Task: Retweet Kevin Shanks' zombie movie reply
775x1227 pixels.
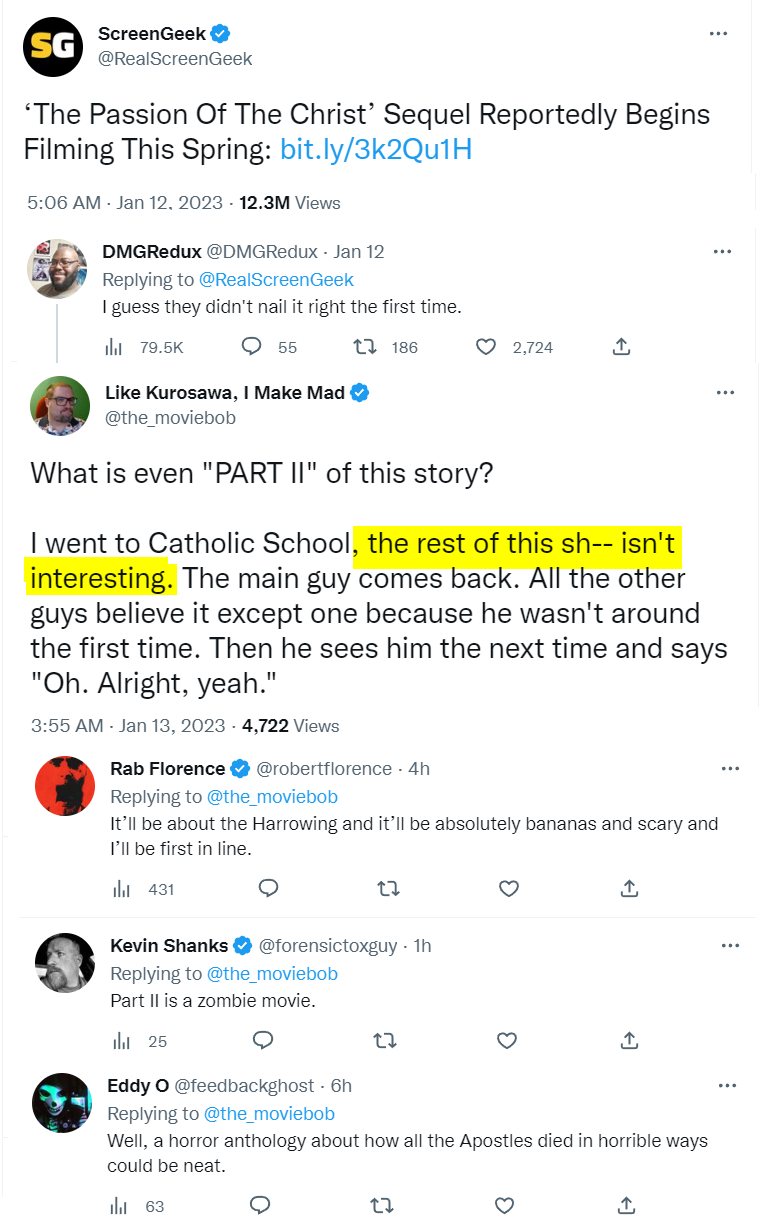Action: (x=383, y=1041)
